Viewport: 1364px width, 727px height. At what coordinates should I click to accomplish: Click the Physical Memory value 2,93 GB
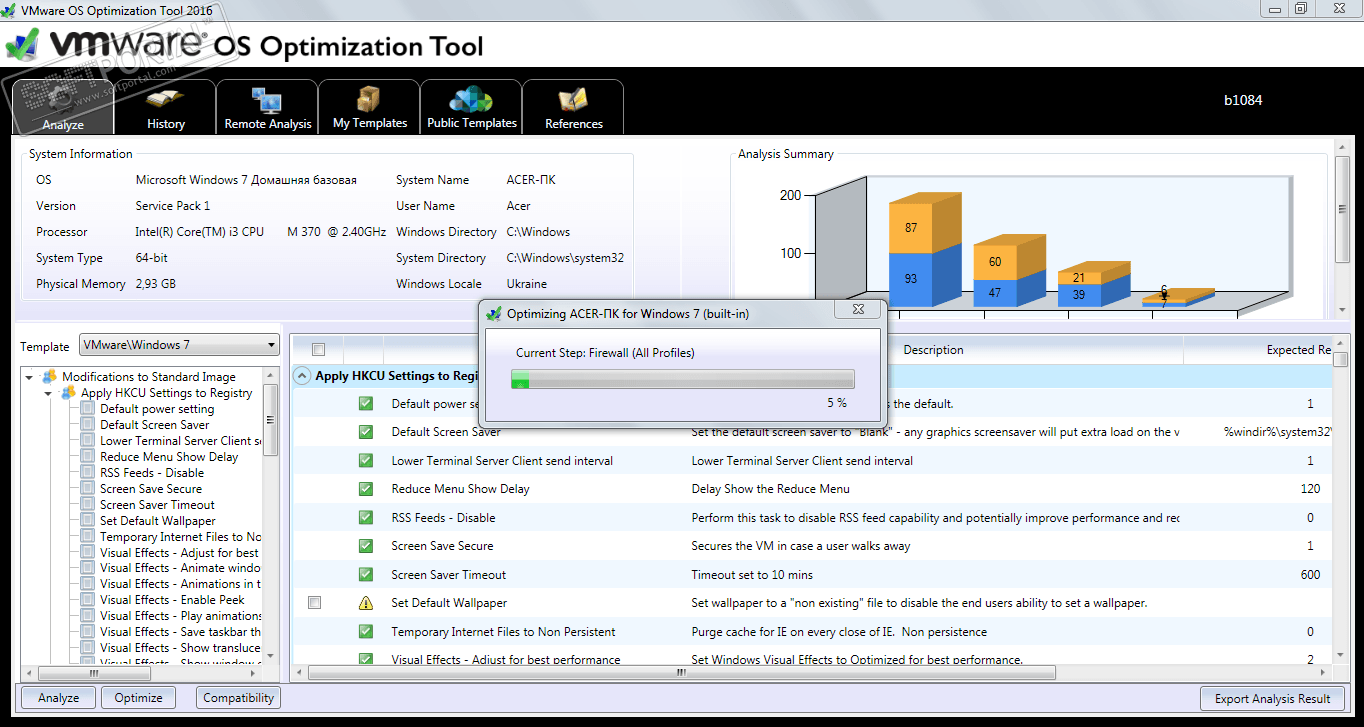pyautogui.click(x=156, y=284)
